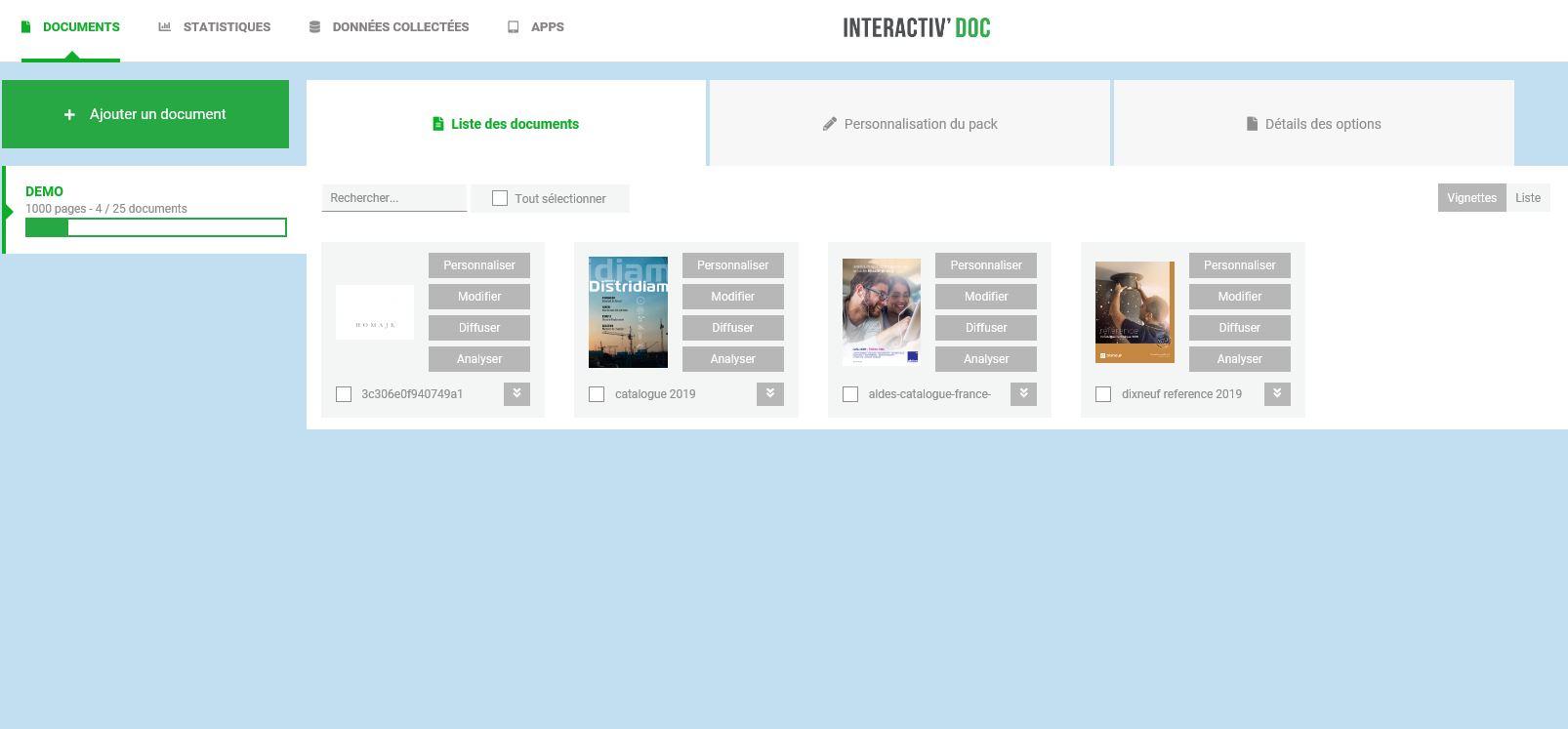Click the file icon beside Détails des options

(1252, 124)
